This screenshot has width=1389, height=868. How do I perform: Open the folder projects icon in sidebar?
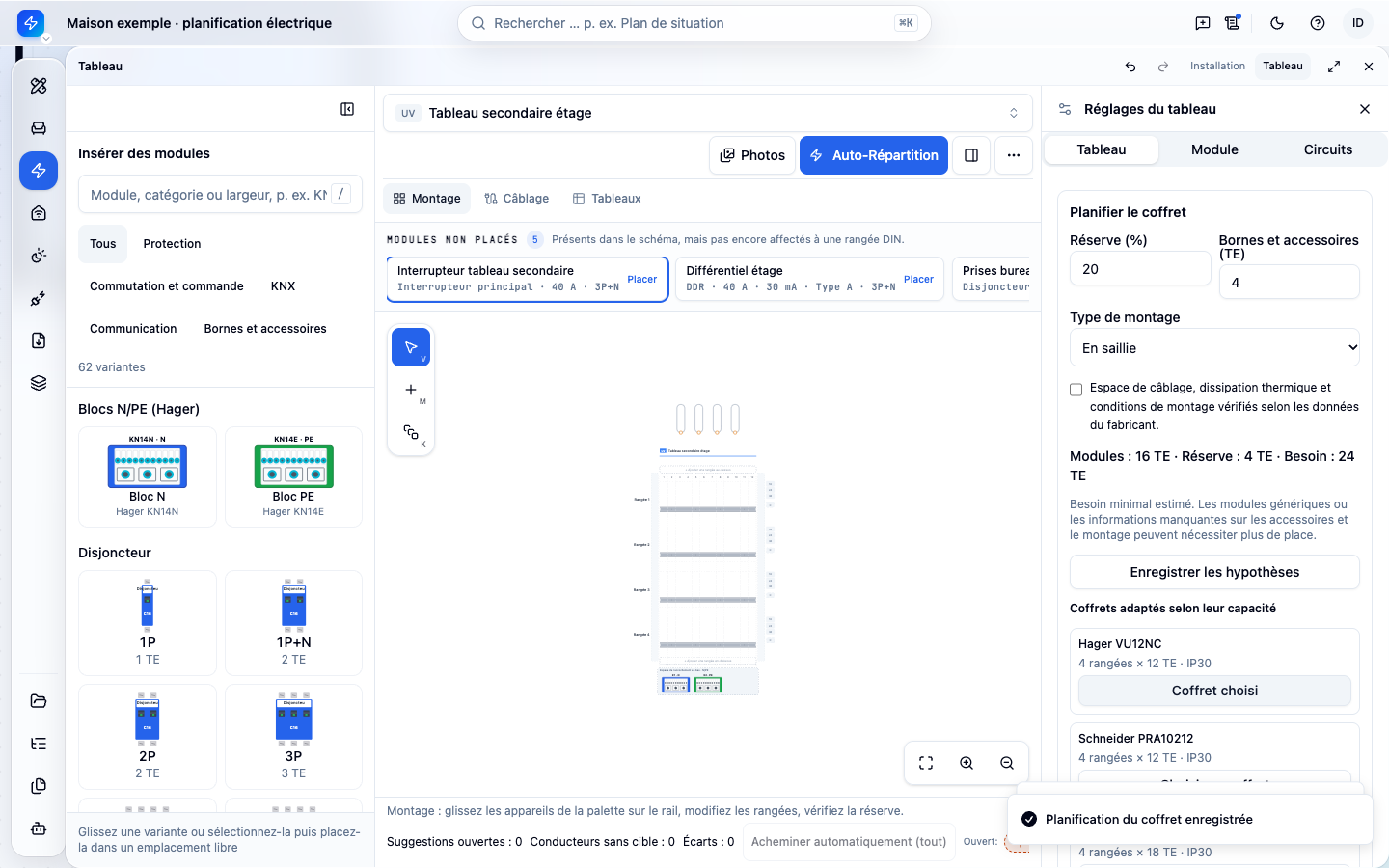(x=39, y=701)
